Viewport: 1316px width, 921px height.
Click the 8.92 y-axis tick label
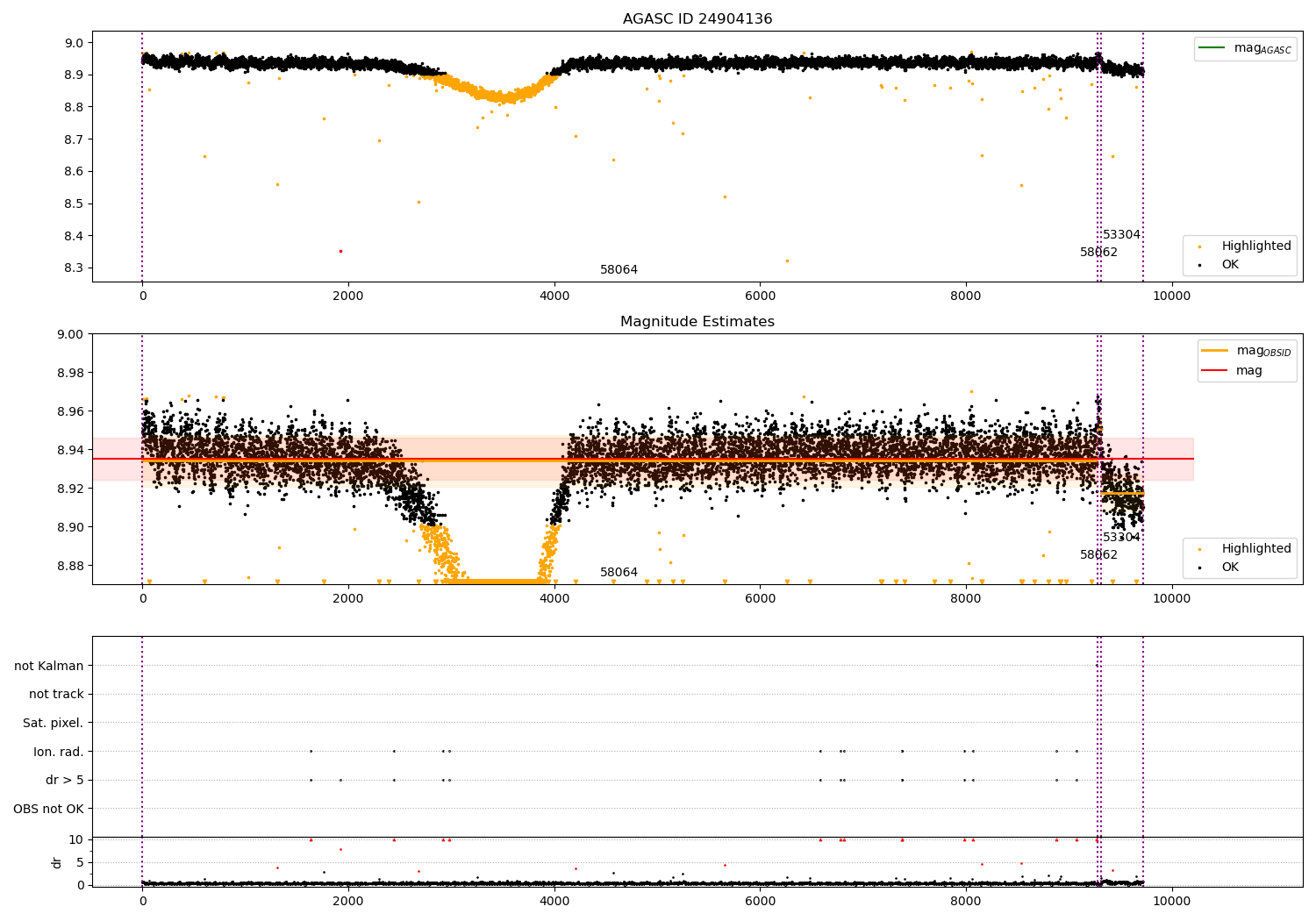[x=71, y=489]
